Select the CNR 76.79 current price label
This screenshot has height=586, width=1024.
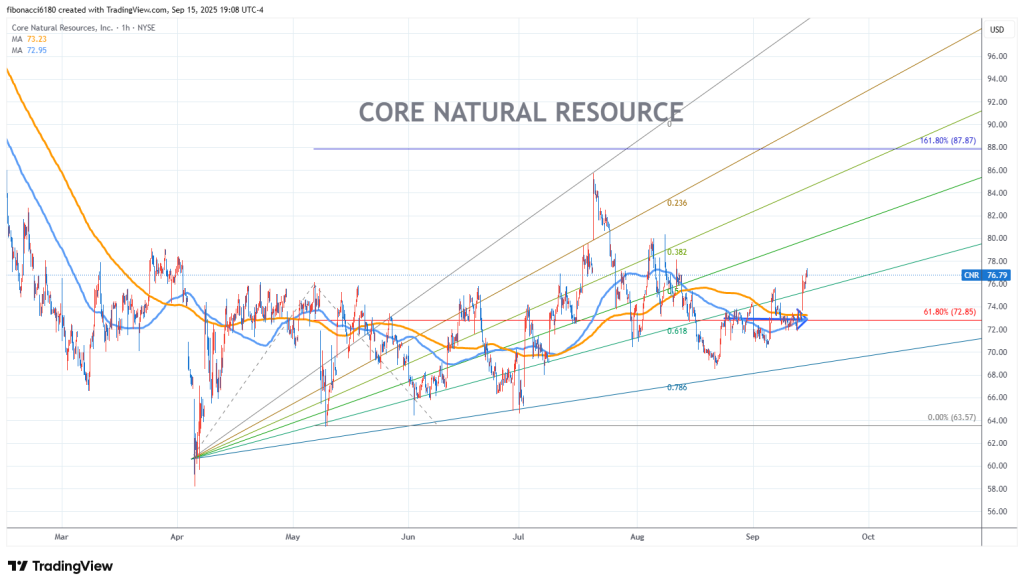click(985, 275)
